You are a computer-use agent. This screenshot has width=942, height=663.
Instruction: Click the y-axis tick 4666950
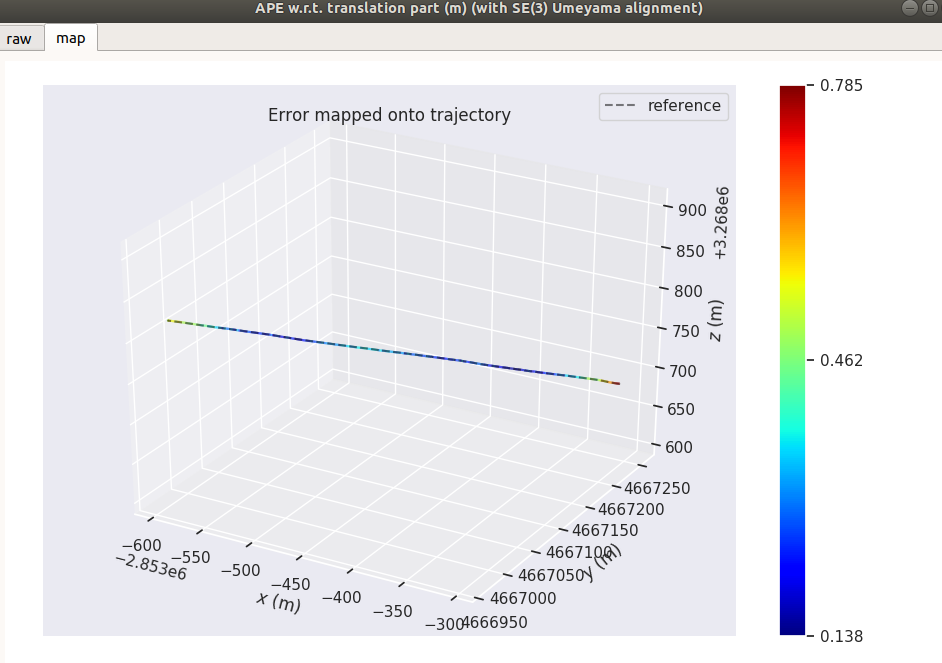point(494,622)
